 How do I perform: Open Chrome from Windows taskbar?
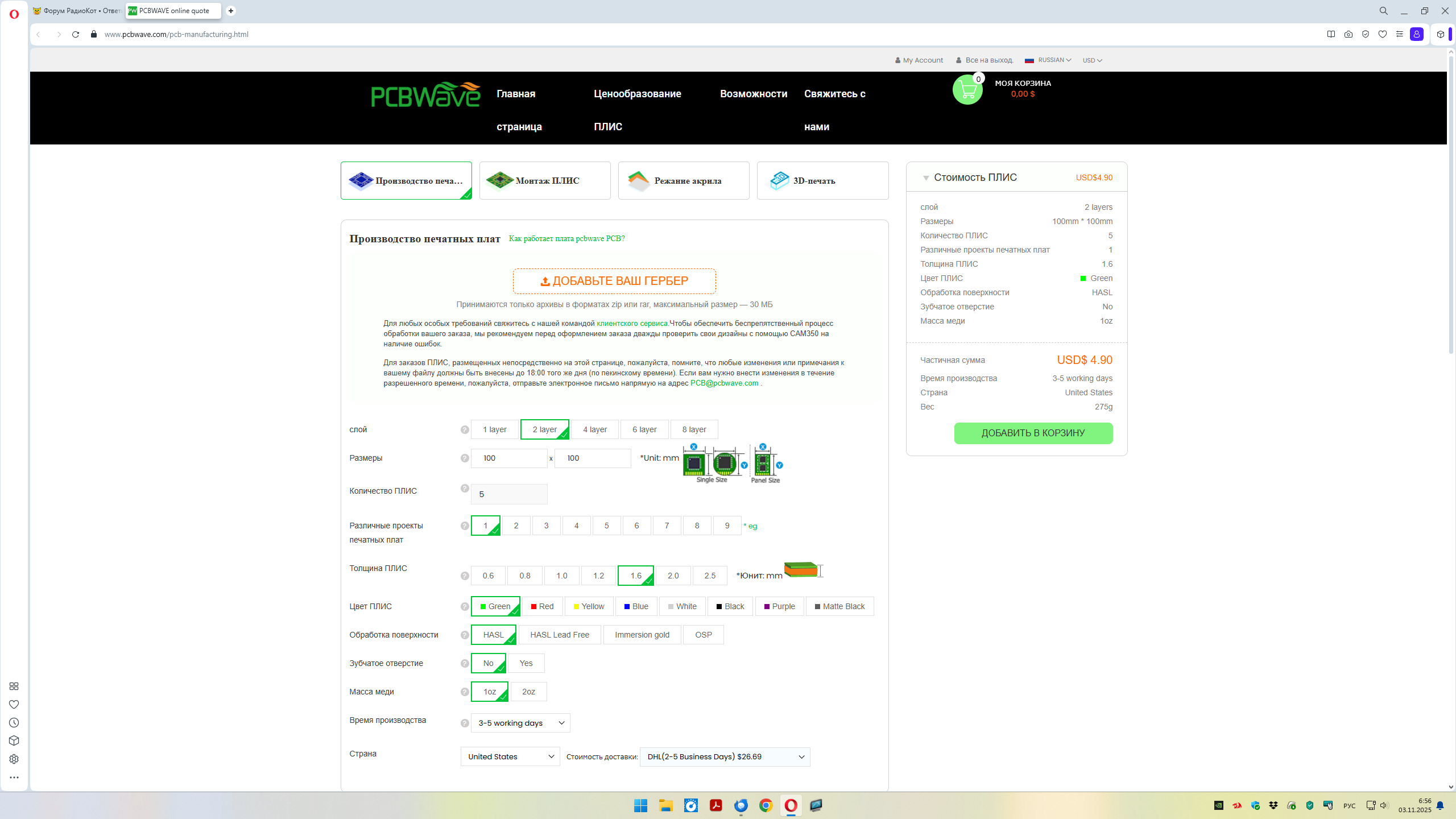coord(766,805)
